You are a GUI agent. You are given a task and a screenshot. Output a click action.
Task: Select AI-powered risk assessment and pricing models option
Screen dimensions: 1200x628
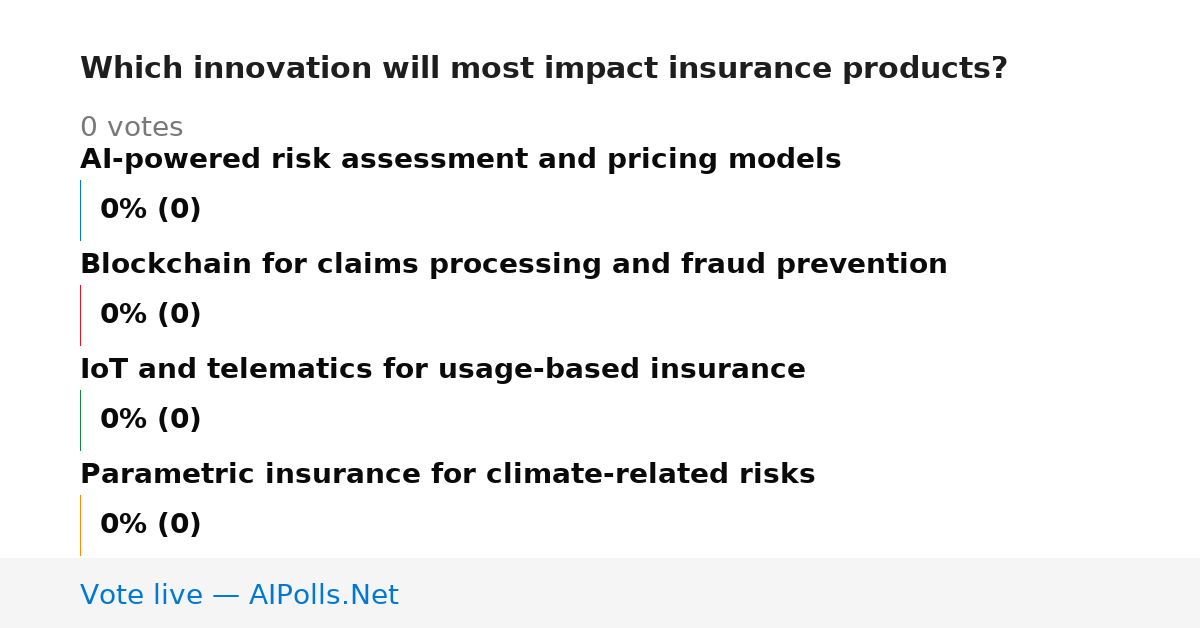pyautogui.click(x=460, y=160)
